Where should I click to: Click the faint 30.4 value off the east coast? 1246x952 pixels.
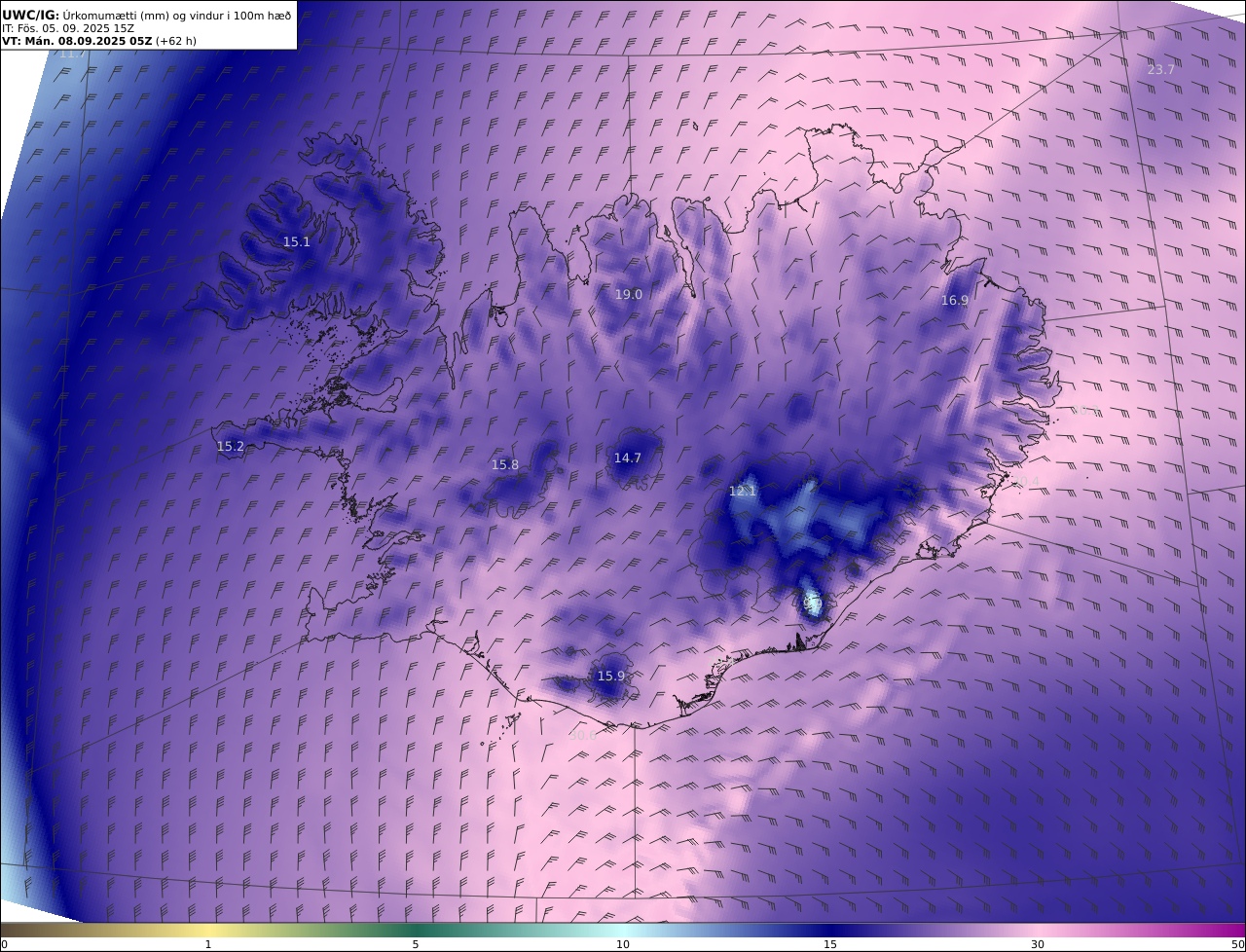pos(1025,481)
